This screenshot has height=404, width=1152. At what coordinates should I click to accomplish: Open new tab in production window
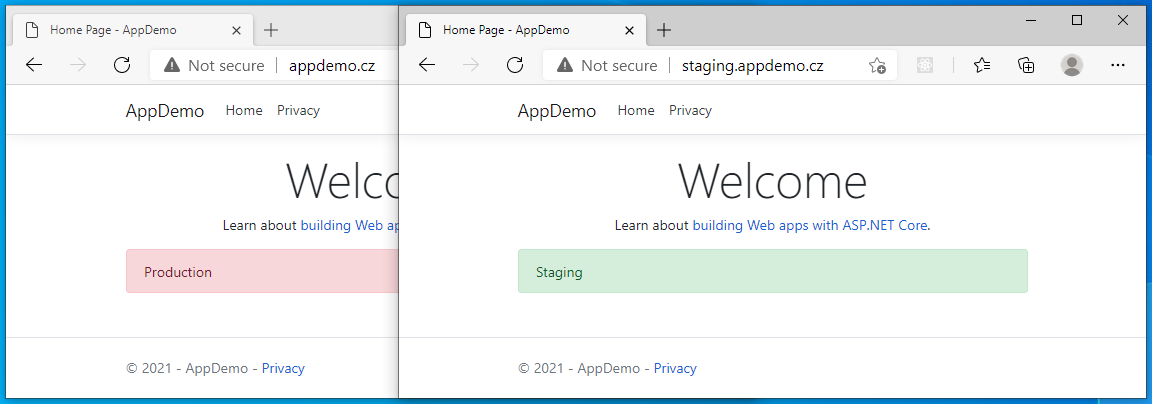tap(271, 30)
